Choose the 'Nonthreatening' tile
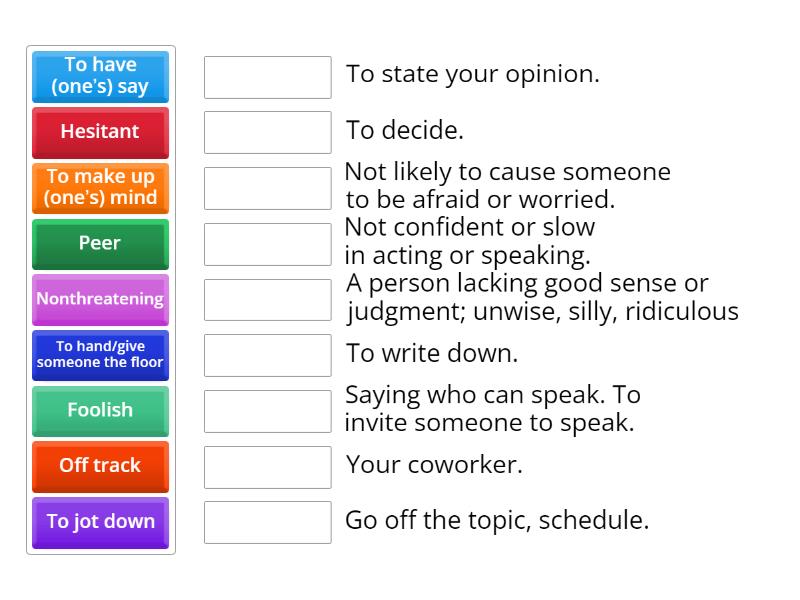The height and width of the screenshot is (600, 800). tap(100, 299)
